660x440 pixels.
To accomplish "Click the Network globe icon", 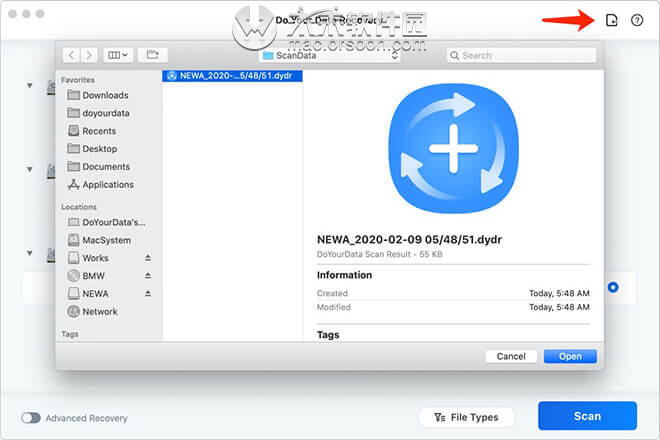I will [x=74, y=312].
